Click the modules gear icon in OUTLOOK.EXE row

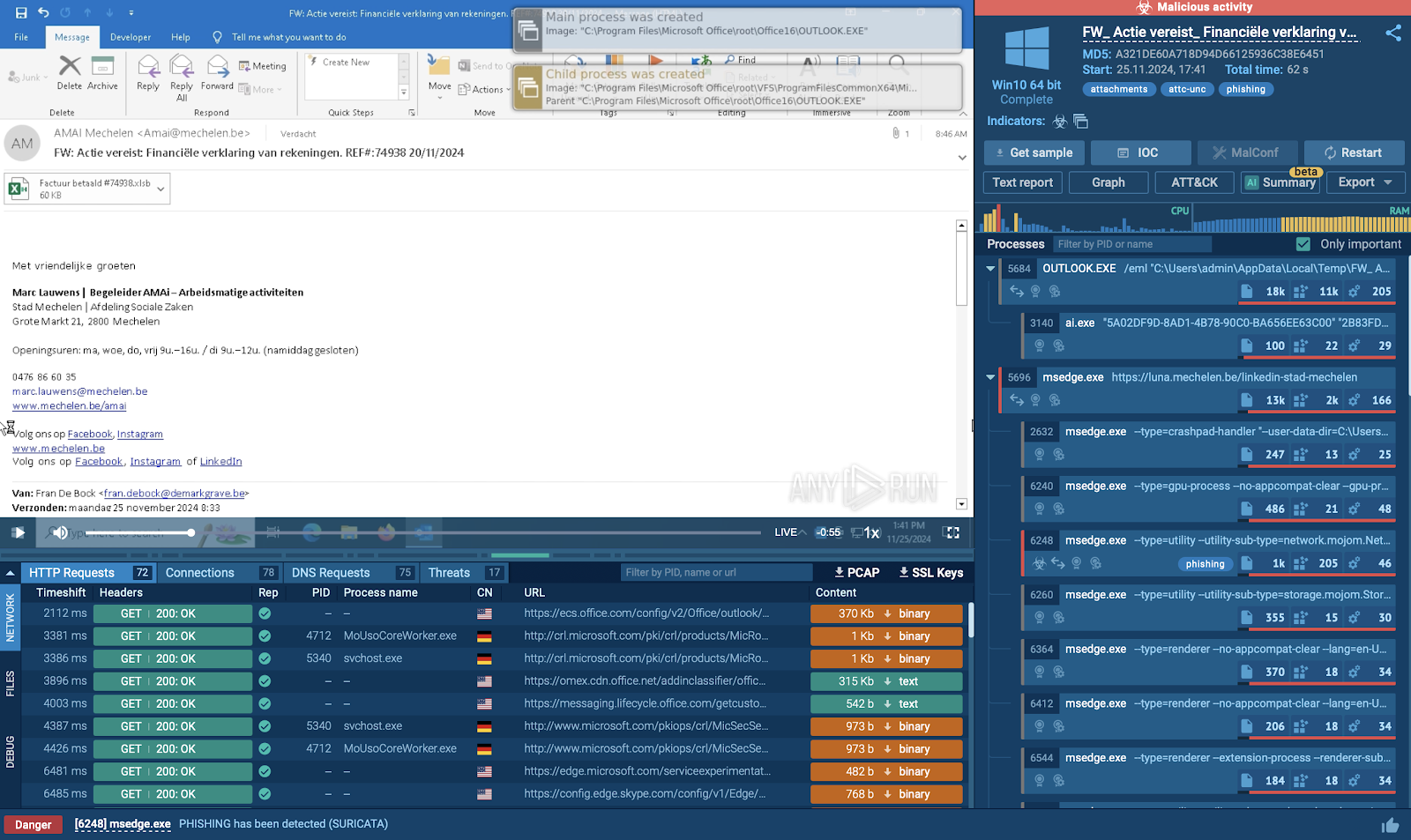click(x=1354, y=291)
